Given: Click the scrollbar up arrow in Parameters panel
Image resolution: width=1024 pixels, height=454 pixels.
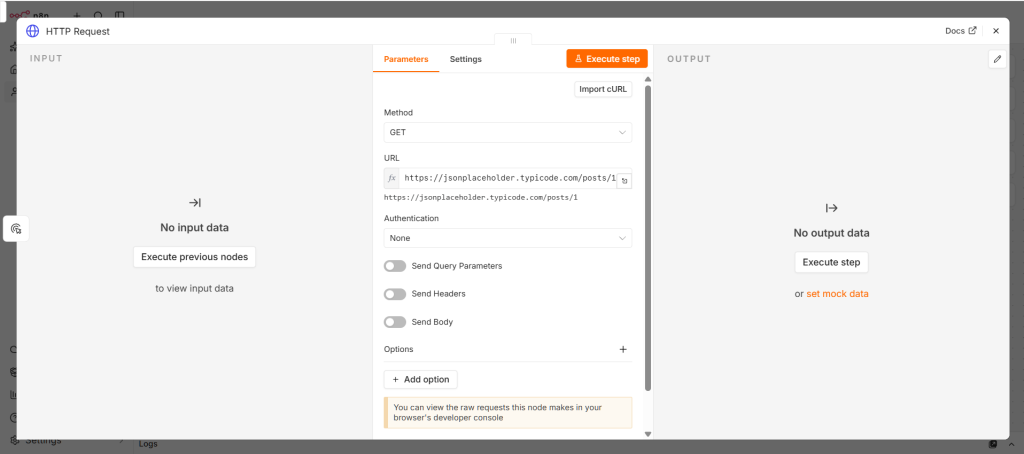Looking at the screenshot, I should coord(648,80).
